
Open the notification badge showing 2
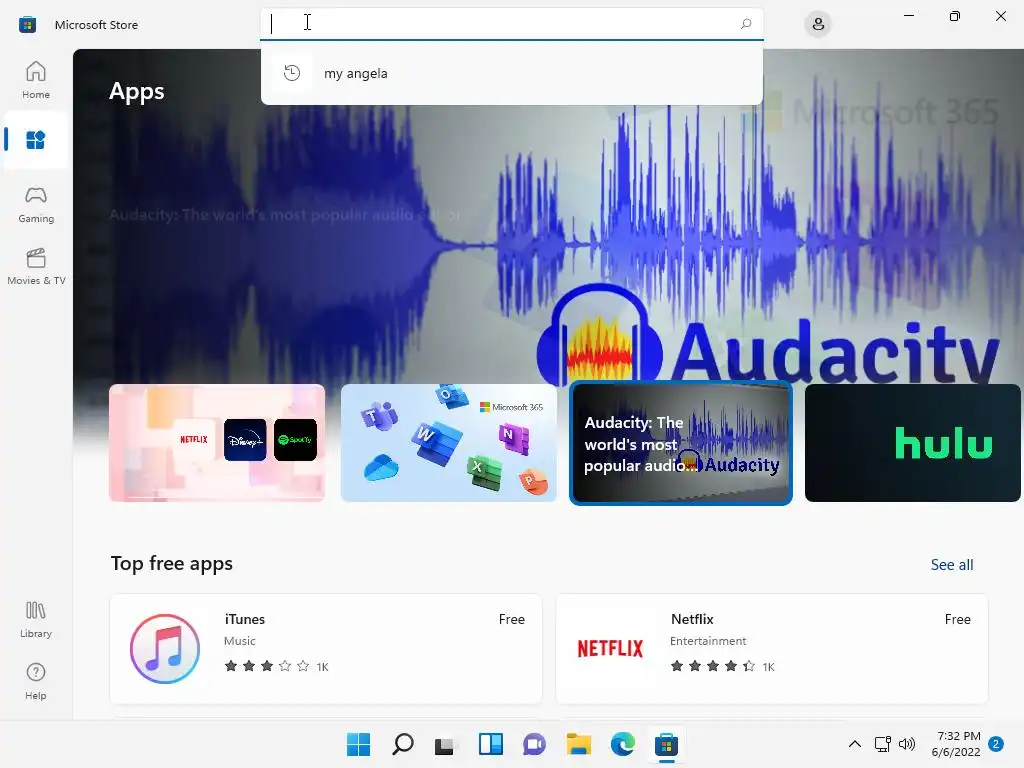click(996, 744)
